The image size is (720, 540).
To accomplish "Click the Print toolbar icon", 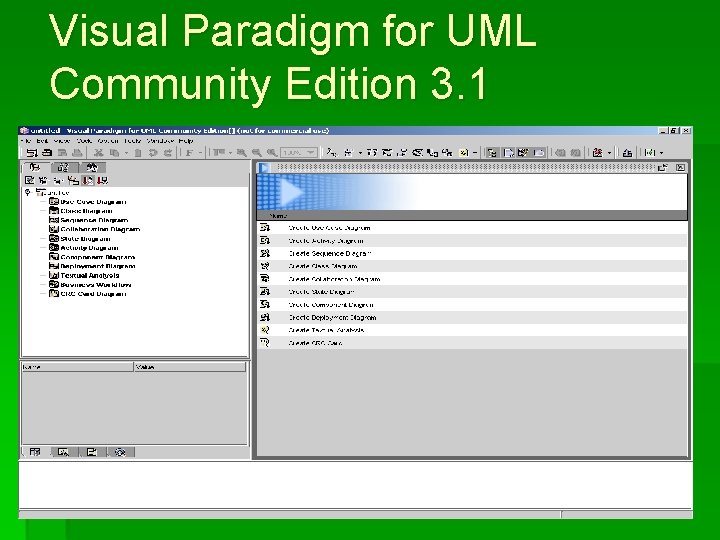I will coord(78,153).
